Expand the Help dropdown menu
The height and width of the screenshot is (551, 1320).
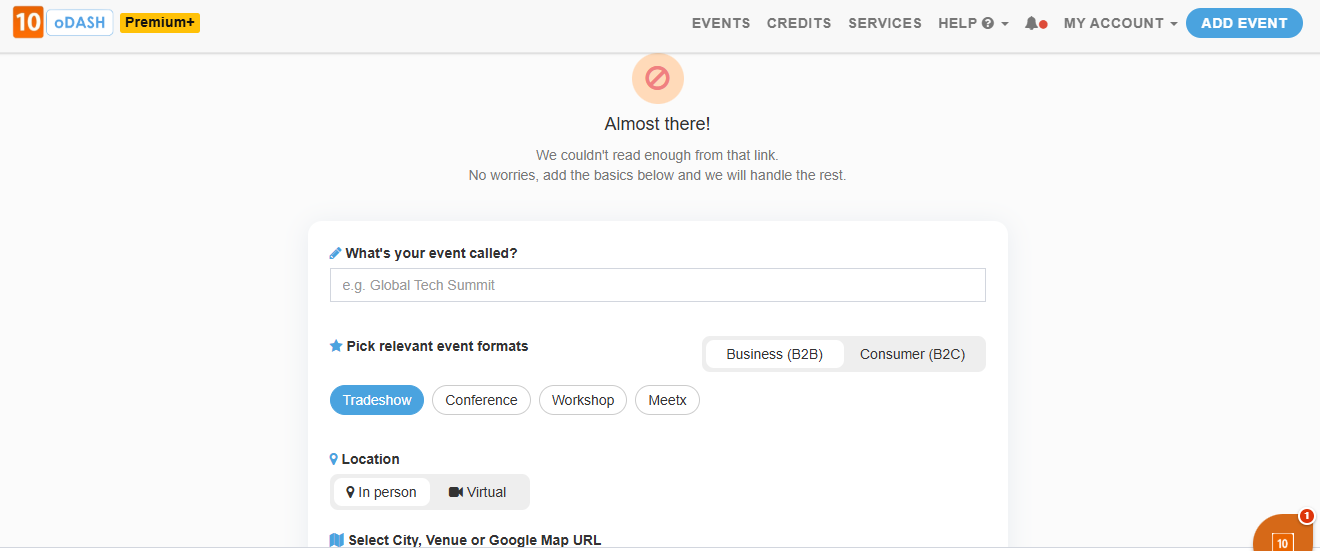(x=972, y=23)
